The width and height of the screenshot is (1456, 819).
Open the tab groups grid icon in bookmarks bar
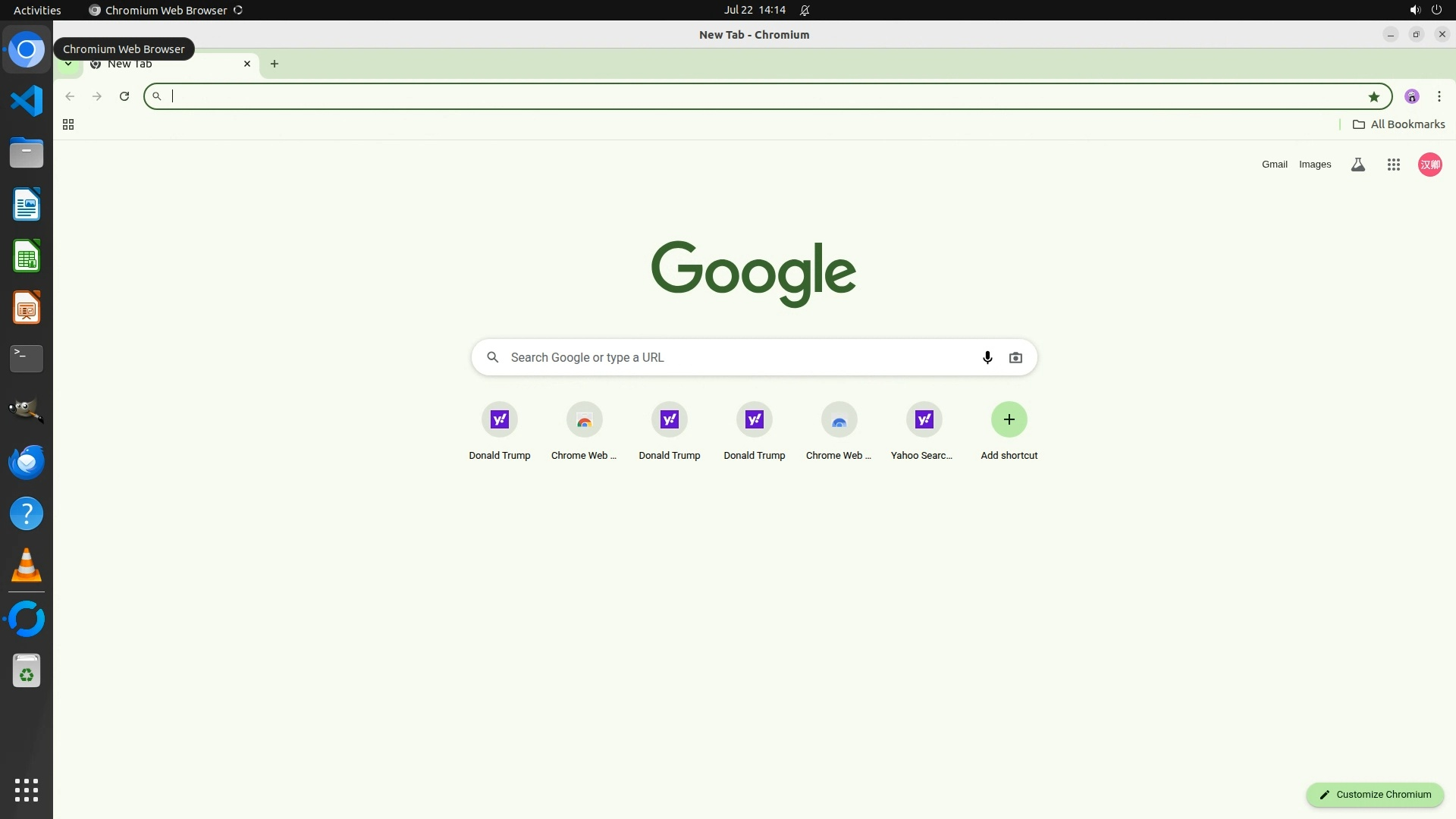tap(68, 124)
